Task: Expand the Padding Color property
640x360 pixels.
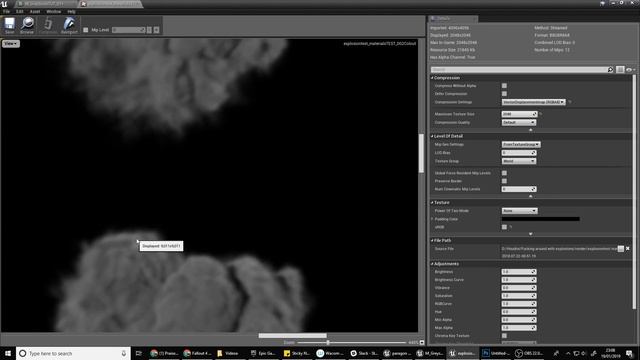Action: click(x=433, y=219)
